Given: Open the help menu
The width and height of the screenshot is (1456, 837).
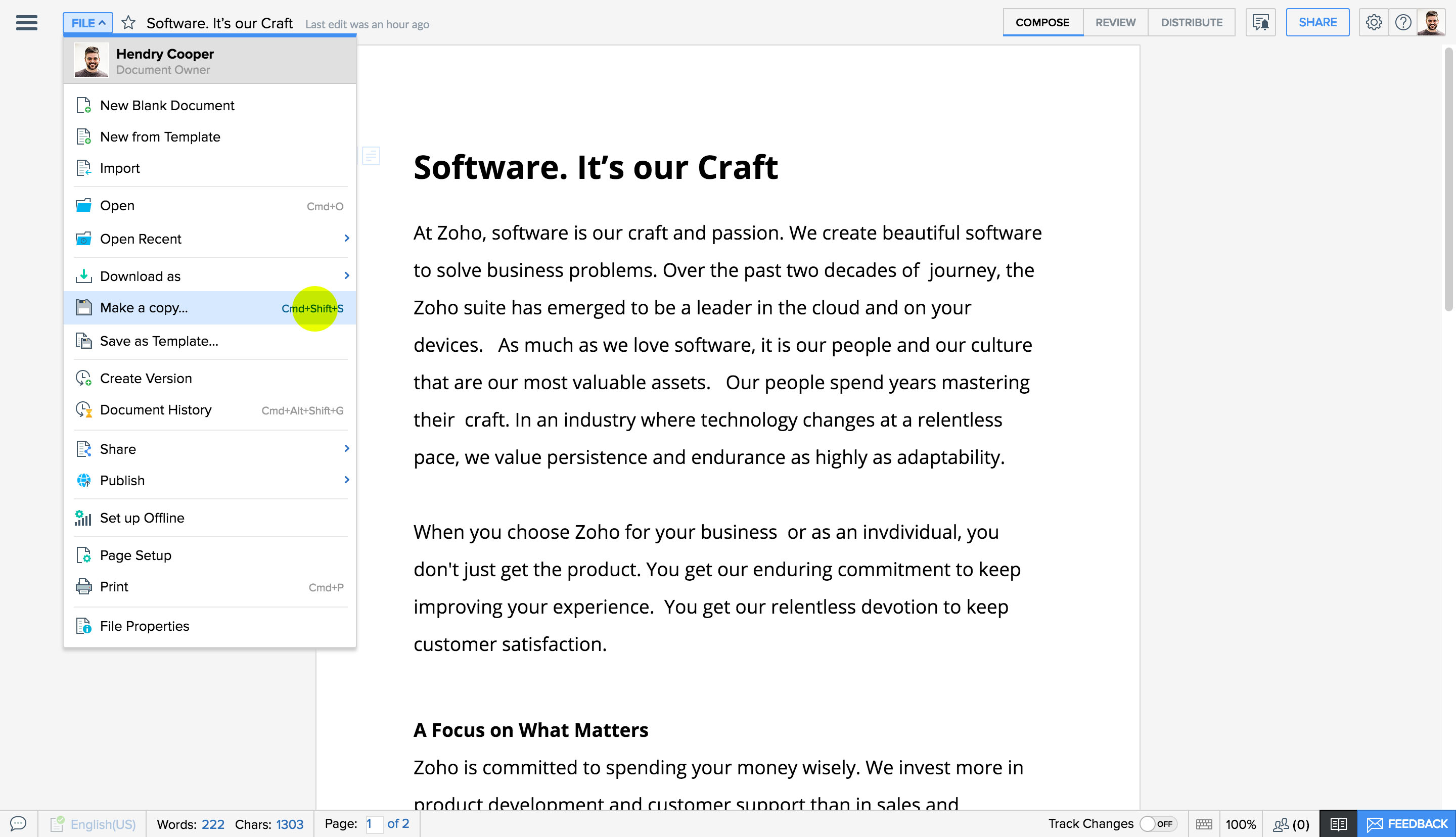Looking at the screenshot, I should coord(1402,22).
